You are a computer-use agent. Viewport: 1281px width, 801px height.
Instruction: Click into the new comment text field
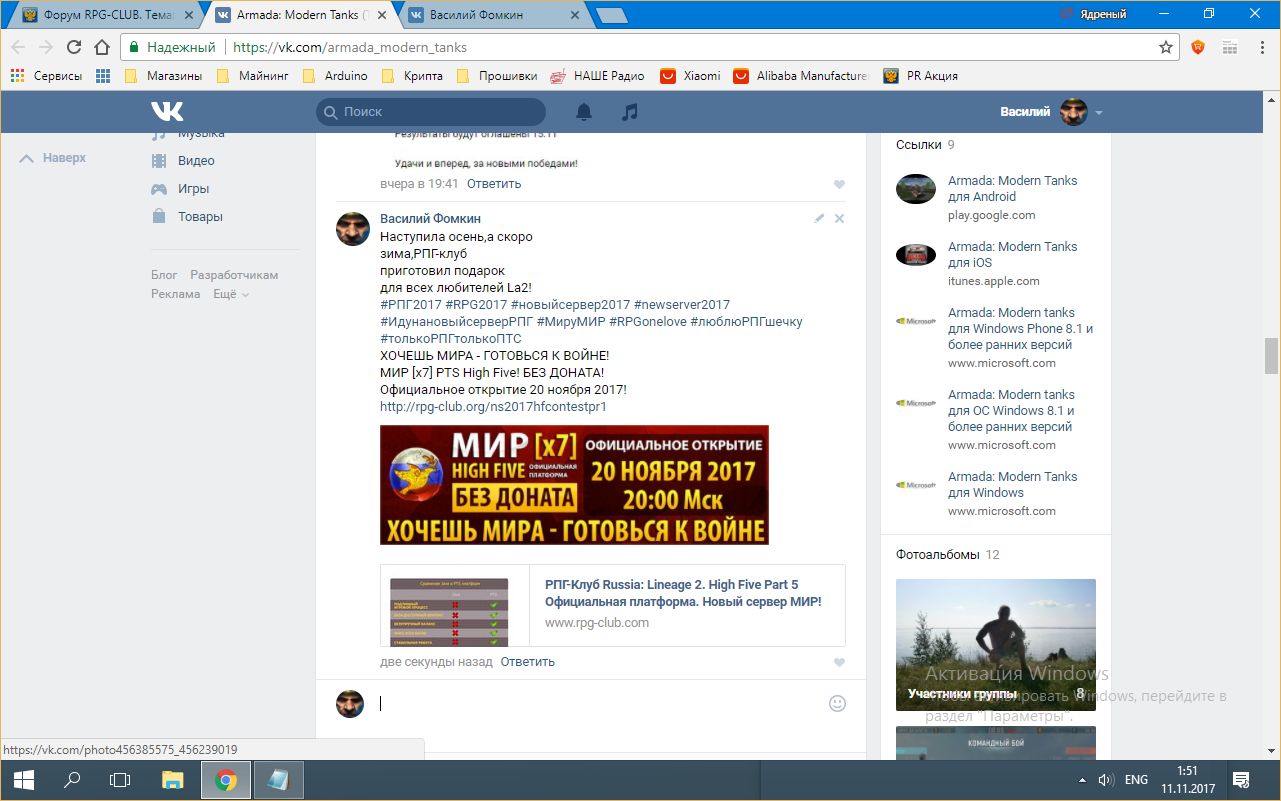[x=600, y=703]
